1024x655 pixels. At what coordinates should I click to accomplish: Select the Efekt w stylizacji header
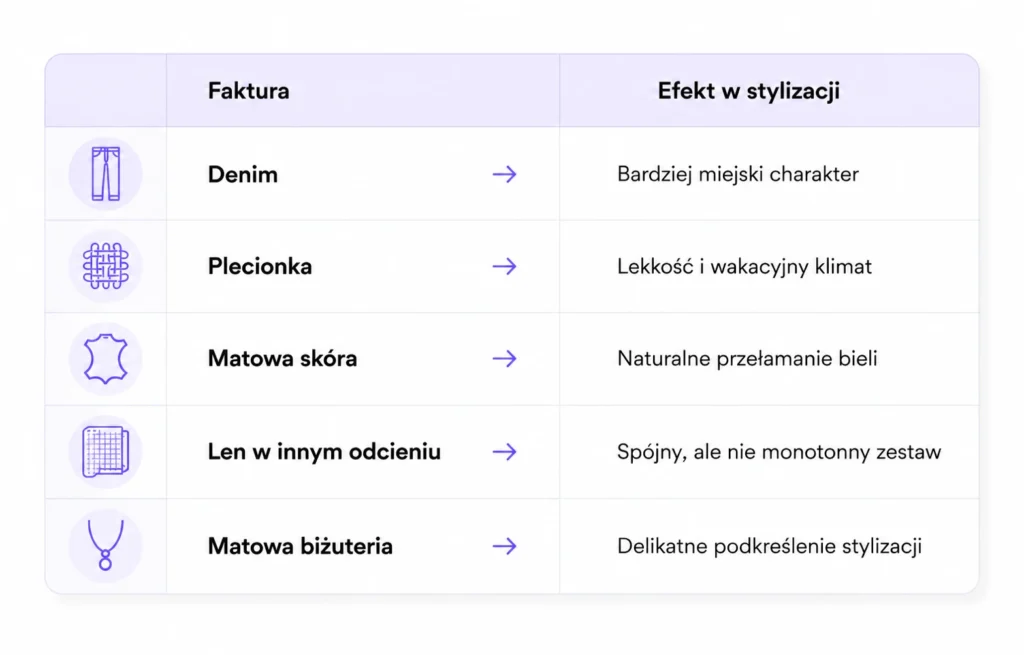pos(748,91)
